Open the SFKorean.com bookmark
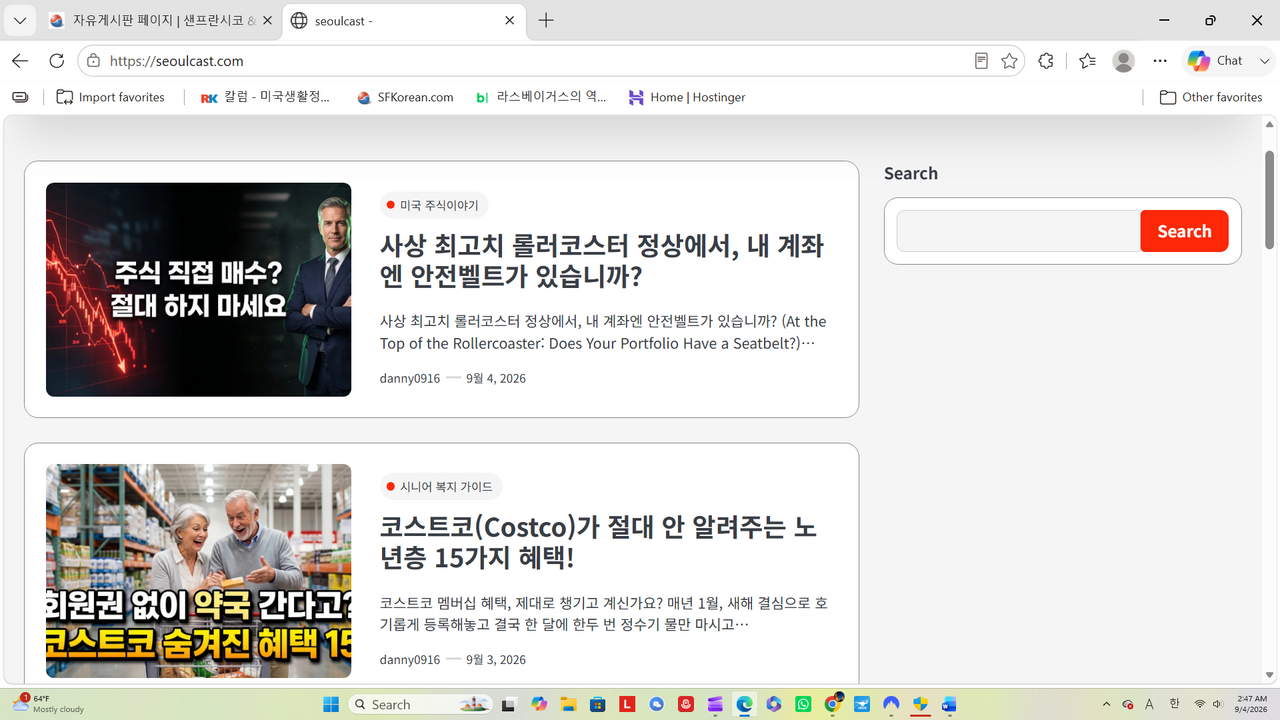Screen dimensions: 1280x720 click(x=405, y=97)
